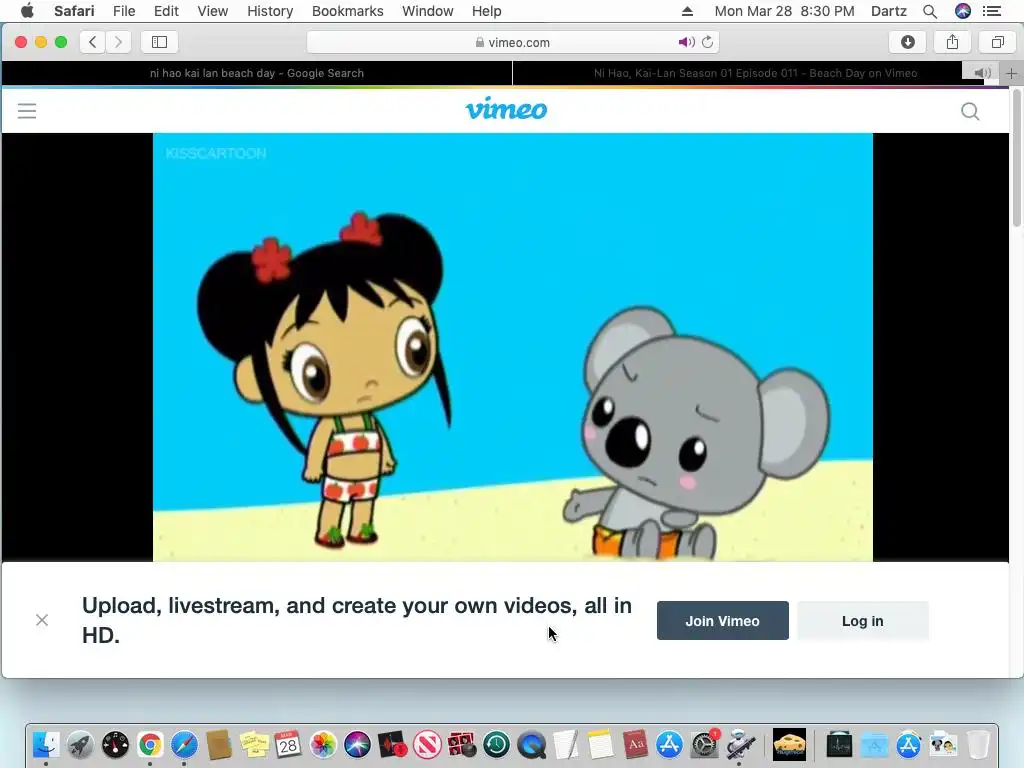Go forward with Safari's forward arrow
This screenshot has height=768, width=1024.
pos(118,42)
